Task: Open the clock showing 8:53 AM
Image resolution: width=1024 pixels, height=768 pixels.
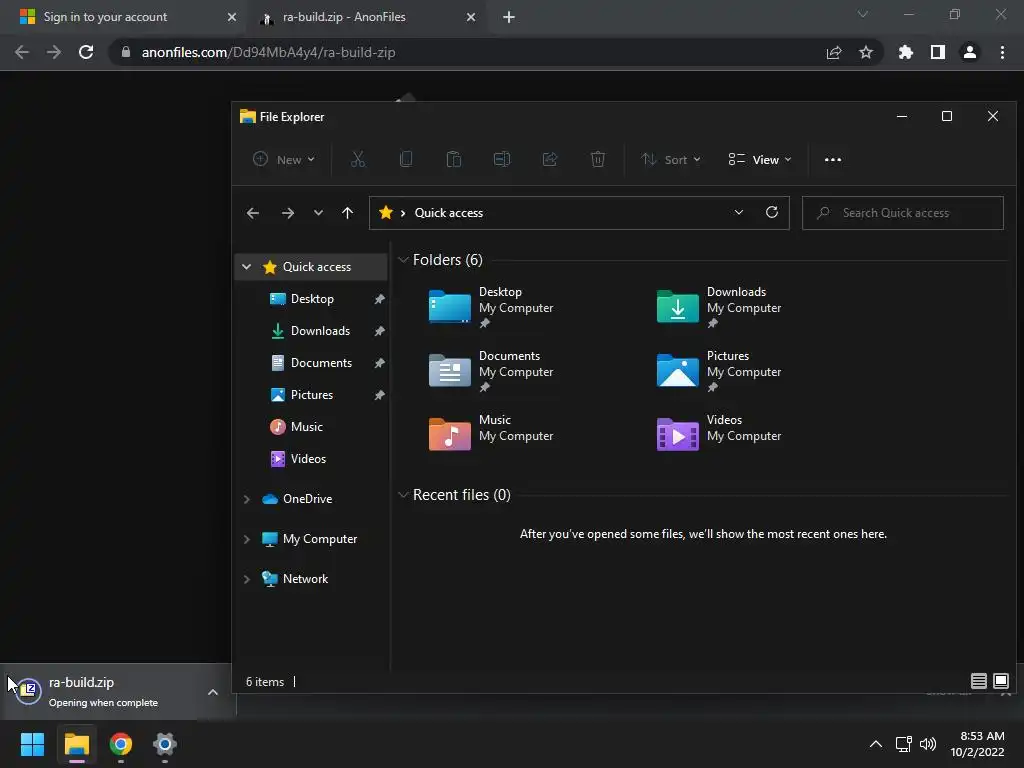Action: tap(978, 744)
